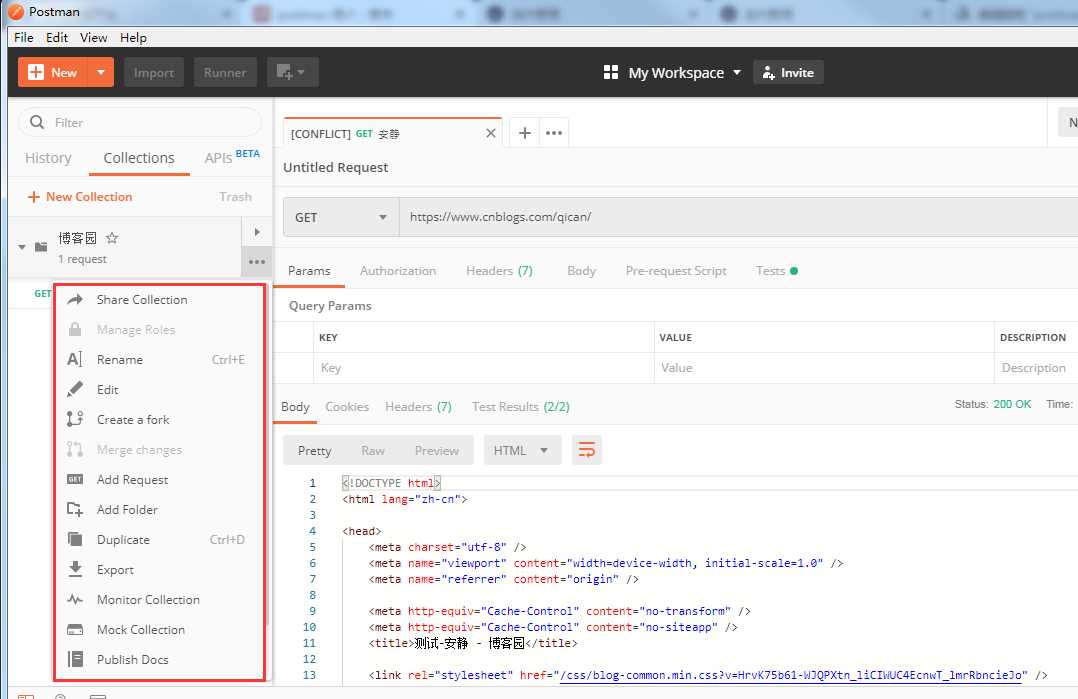Choose Create a fork menu entry

(160, 419)
